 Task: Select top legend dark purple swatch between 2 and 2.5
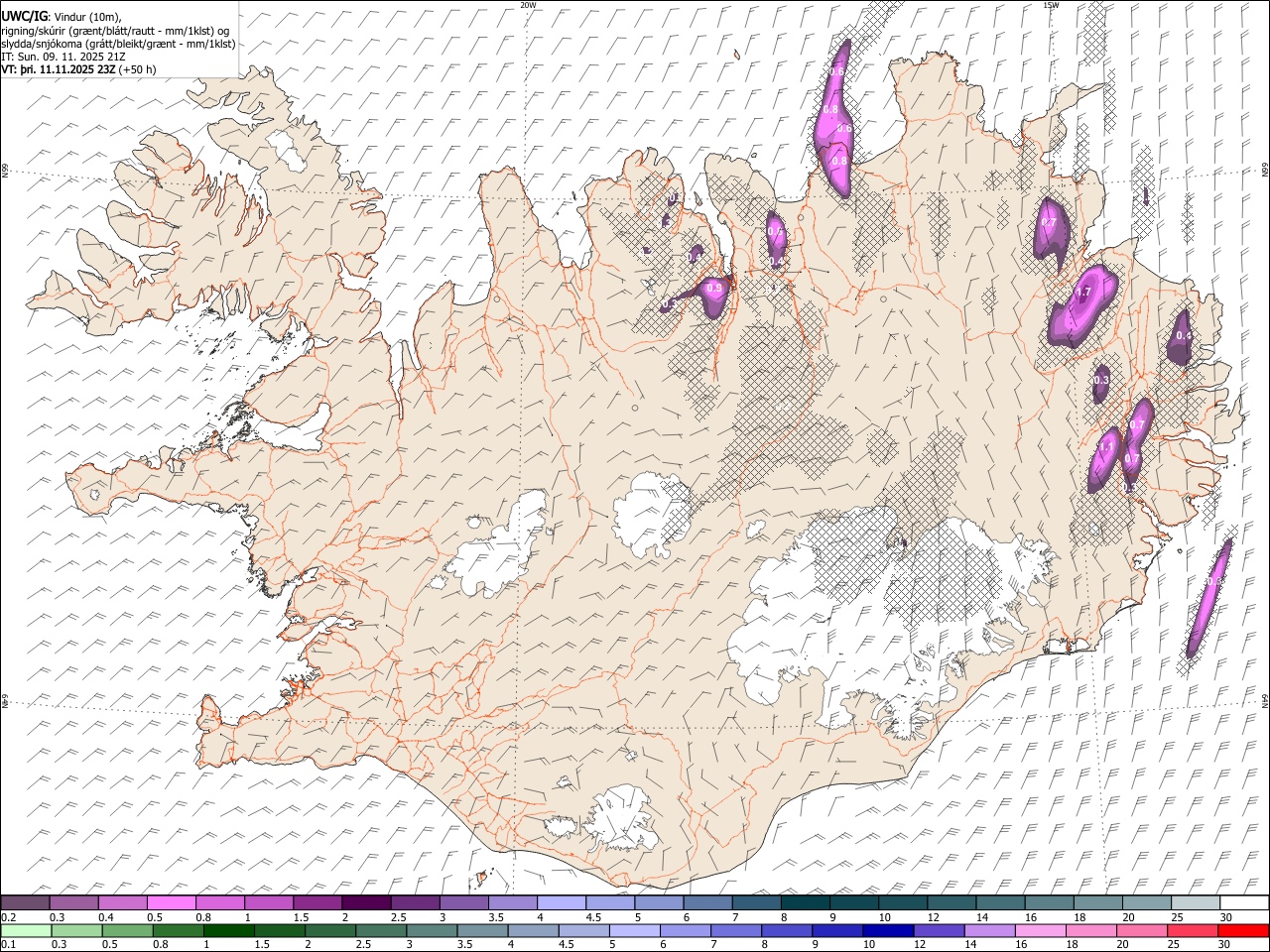click(366, 902)
